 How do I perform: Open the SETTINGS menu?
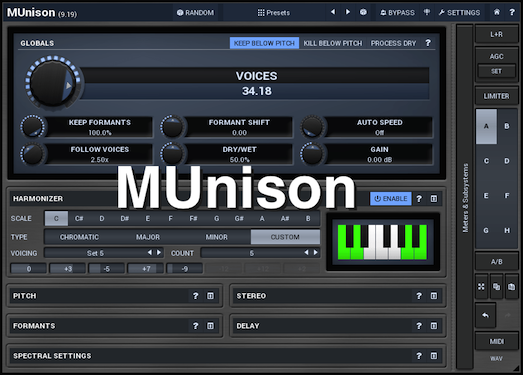point(459,13)
